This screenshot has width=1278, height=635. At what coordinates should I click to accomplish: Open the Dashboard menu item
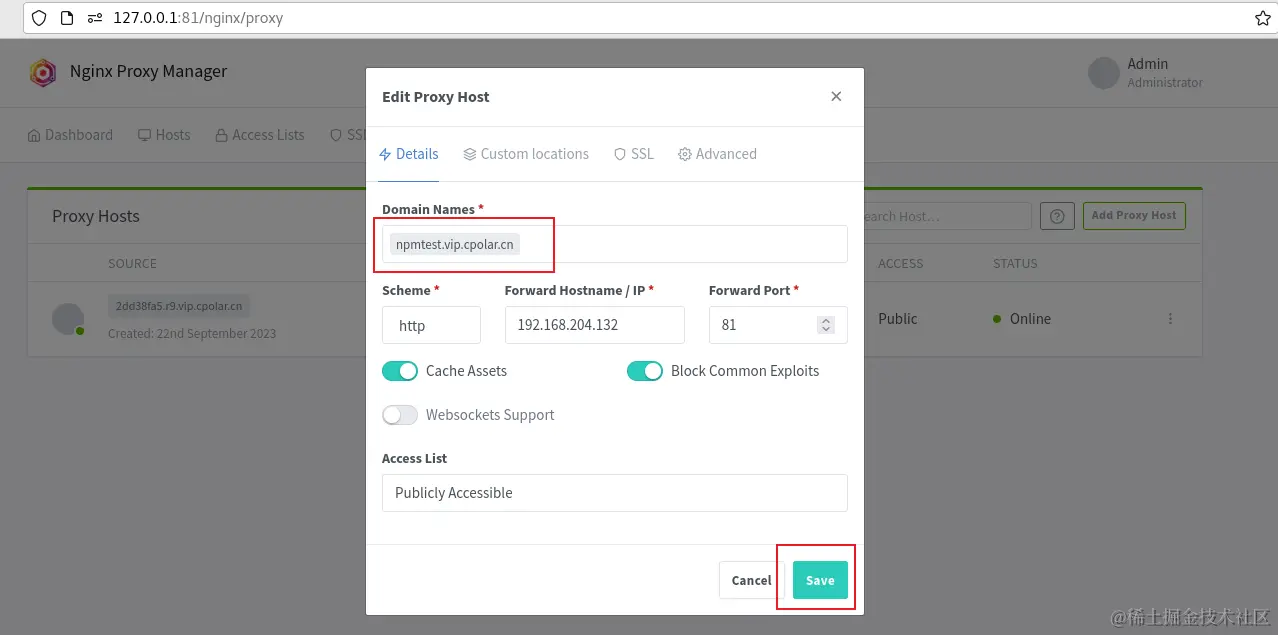[x=70, y=135]
